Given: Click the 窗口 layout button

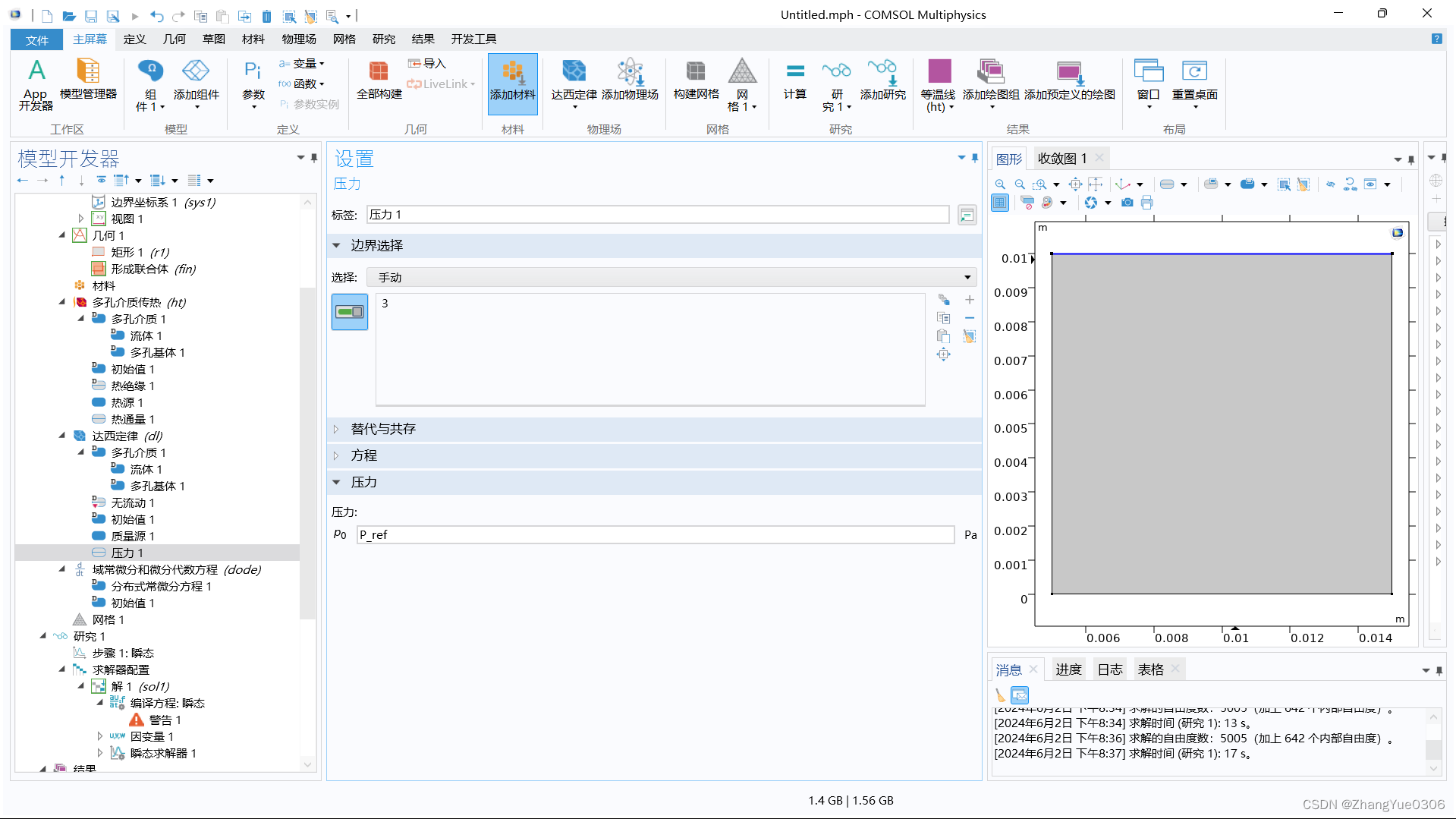Looking at the screenshot, I should coord(1148,83).
